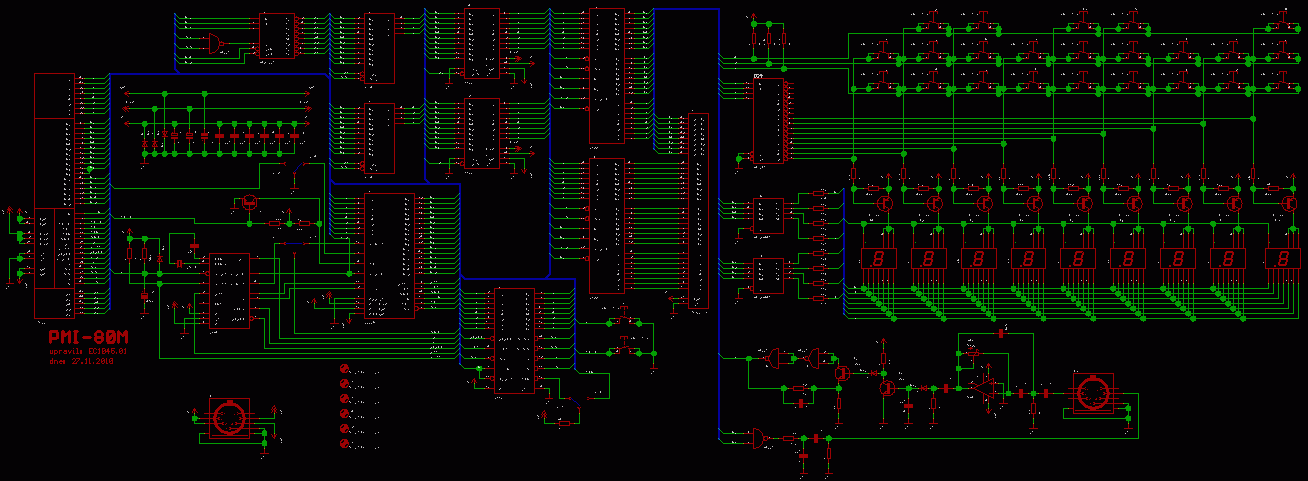Select the bottom NAND gate near the DIN output
Screen dimensions: 1308x481
pyautogui.click(x=764, y=437)
